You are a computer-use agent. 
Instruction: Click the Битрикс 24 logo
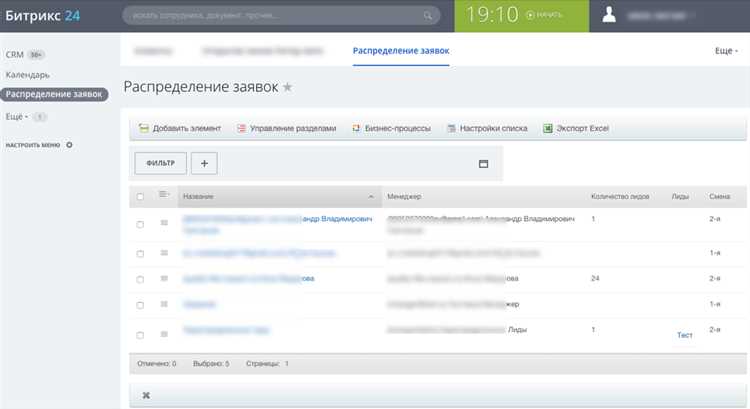tap(43, 16)
